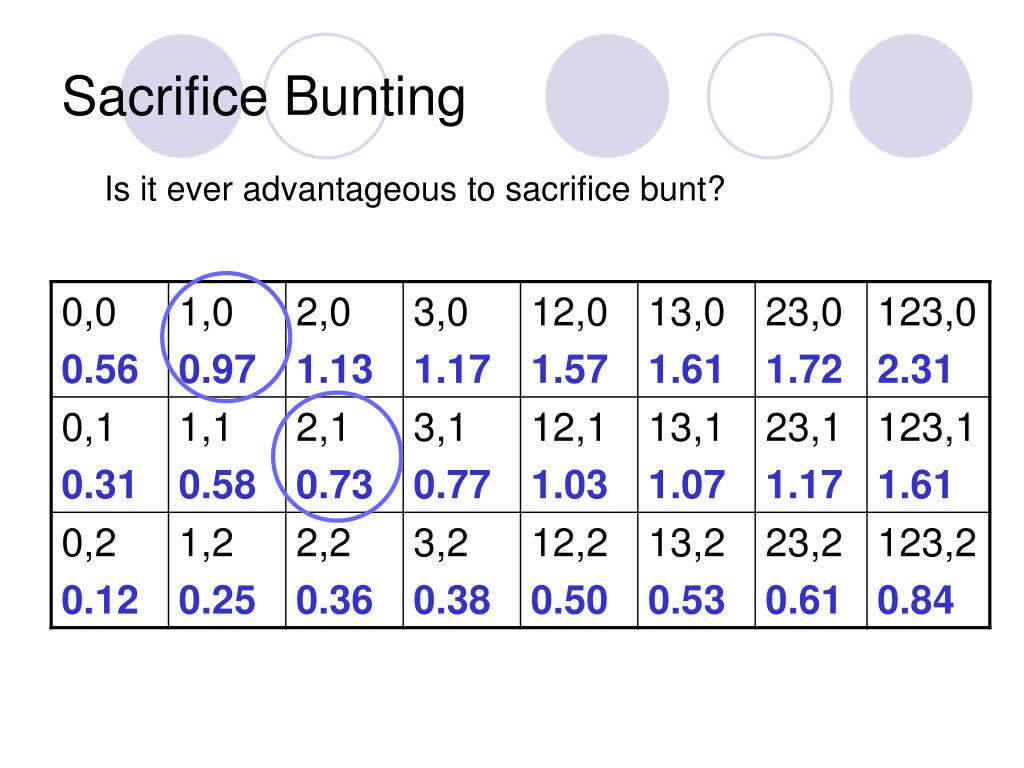This screenshot has height=768, width=1024.
Task: Select the 23,0 cell with 1.72
Action: (x=811, y=340)
